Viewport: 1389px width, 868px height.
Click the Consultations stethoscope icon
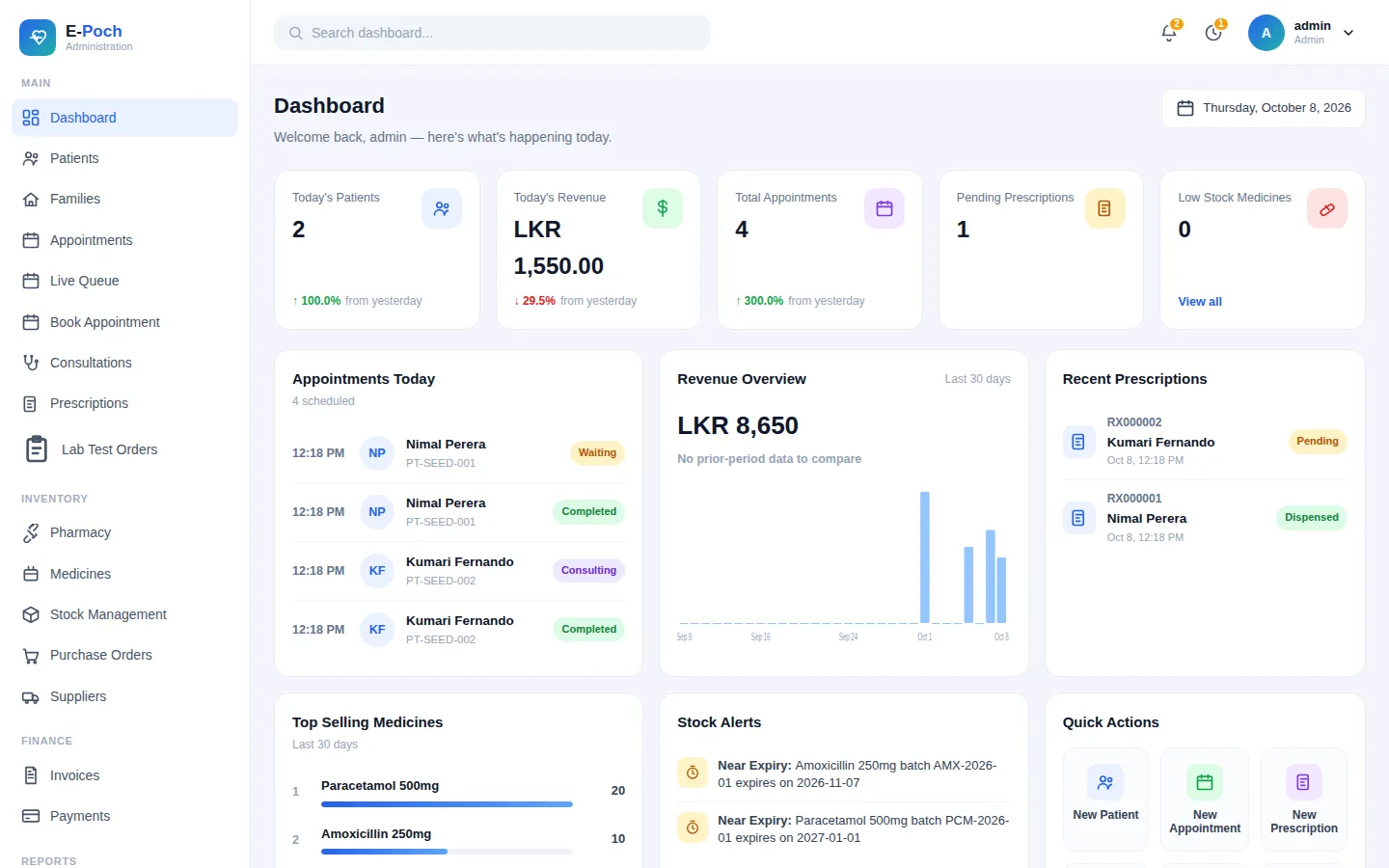(31, 363)
